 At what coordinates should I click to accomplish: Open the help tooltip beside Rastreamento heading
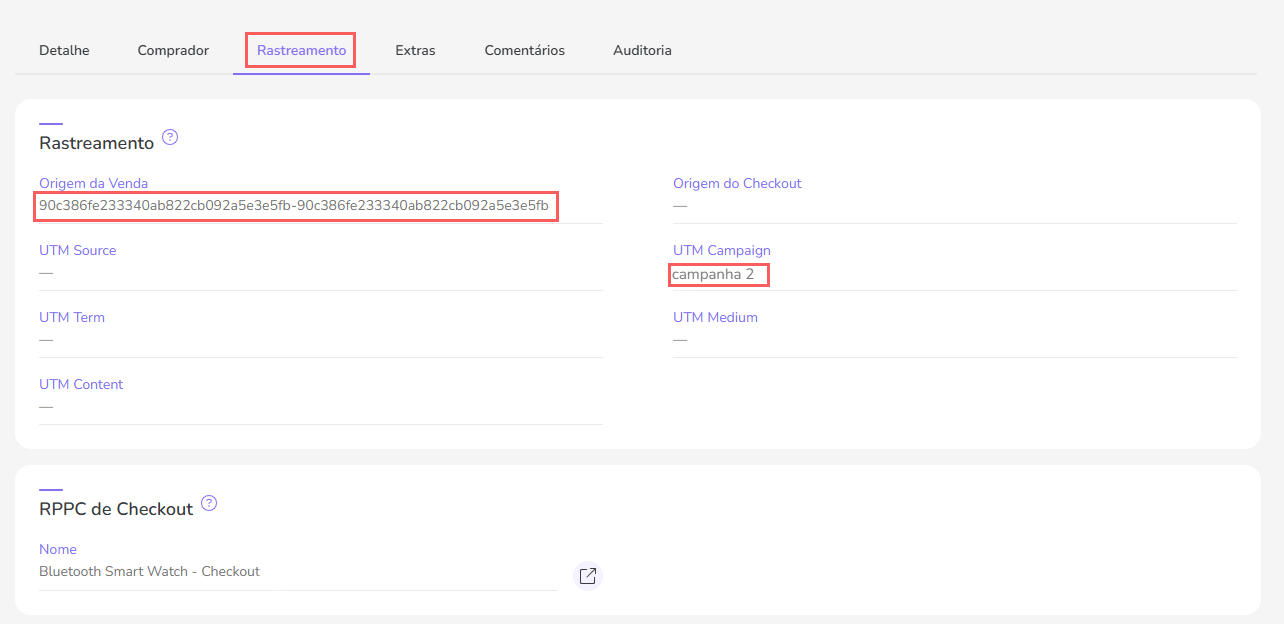(x=169, y=138)
